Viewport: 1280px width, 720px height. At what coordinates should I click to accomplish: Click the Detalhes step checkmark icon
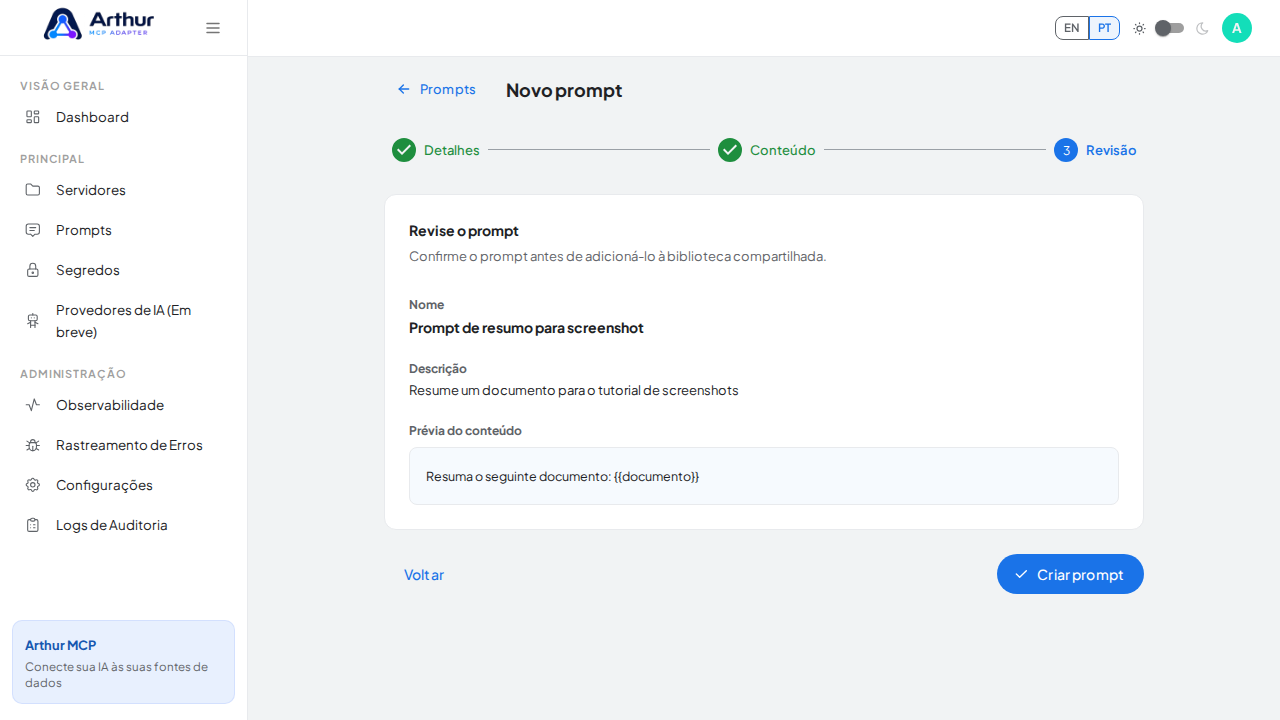click(404, 150)
